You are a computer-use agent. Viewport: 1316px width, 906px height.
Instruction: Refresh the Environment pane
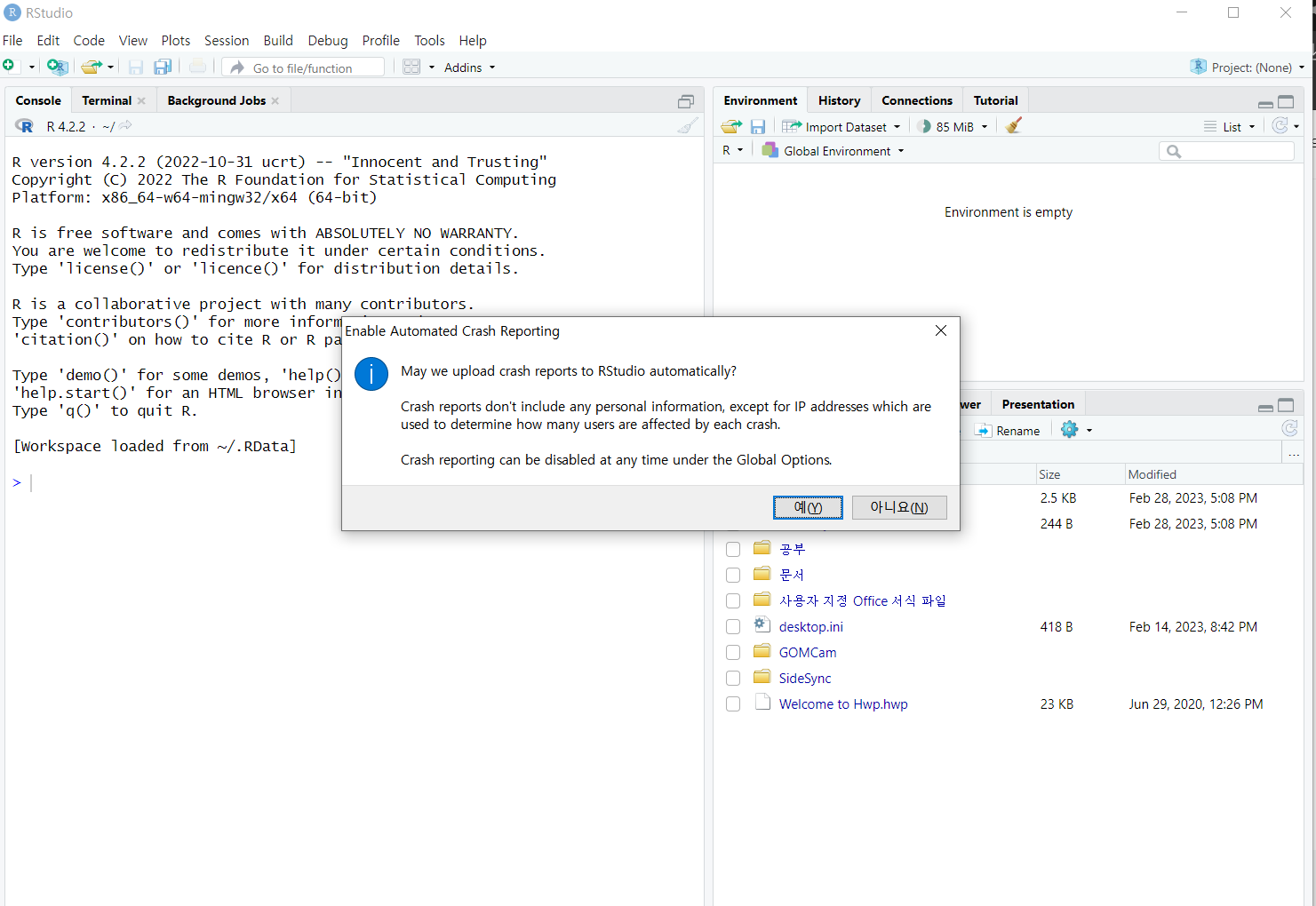[x=1280, y=126]
